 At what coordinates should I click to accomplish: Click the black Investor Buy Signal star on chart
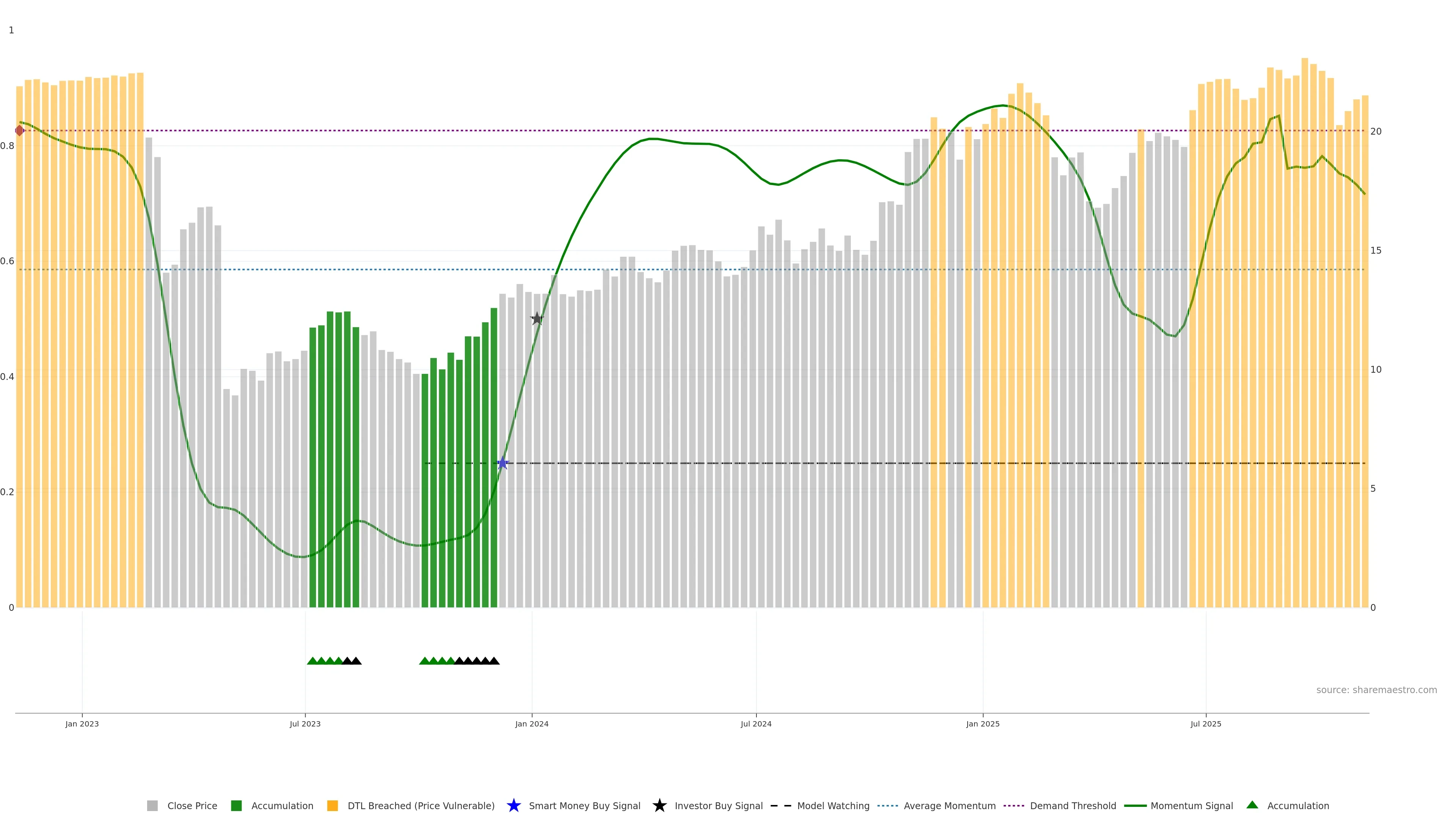pos(537,319)
